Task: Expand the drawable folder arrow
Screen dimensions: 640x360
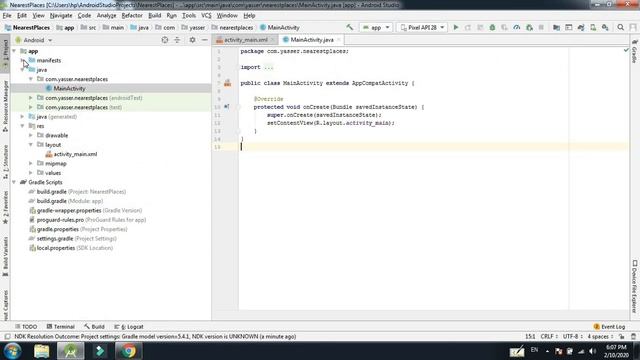Action: pos(31,136)
